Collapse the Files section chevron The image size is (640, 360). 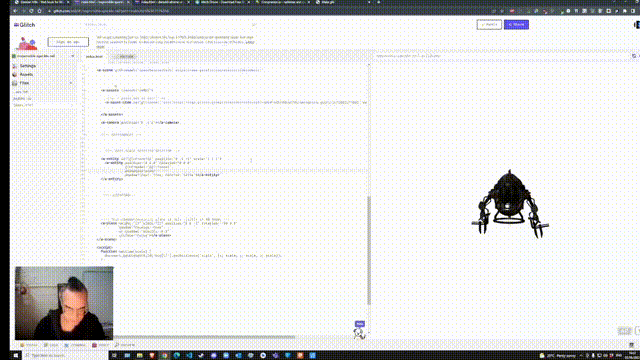click(71, 83)
